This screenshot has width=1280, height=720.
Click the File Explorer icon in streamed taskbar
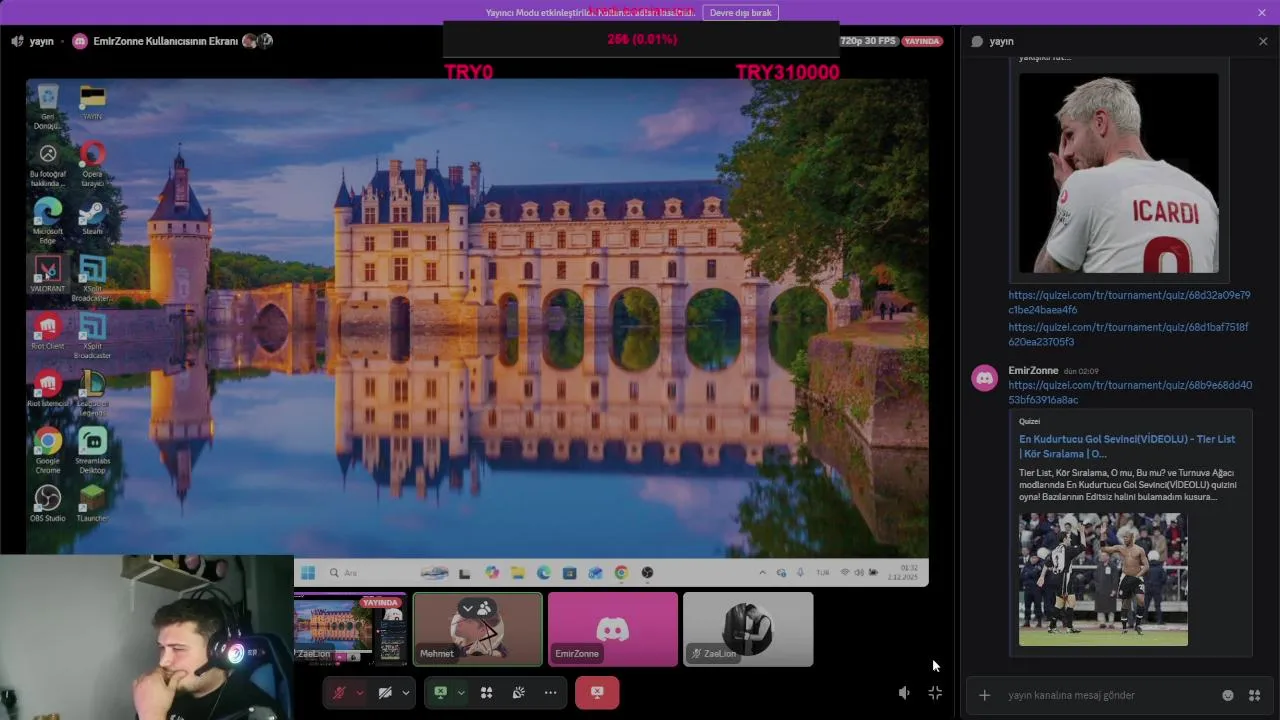[517, 573]
